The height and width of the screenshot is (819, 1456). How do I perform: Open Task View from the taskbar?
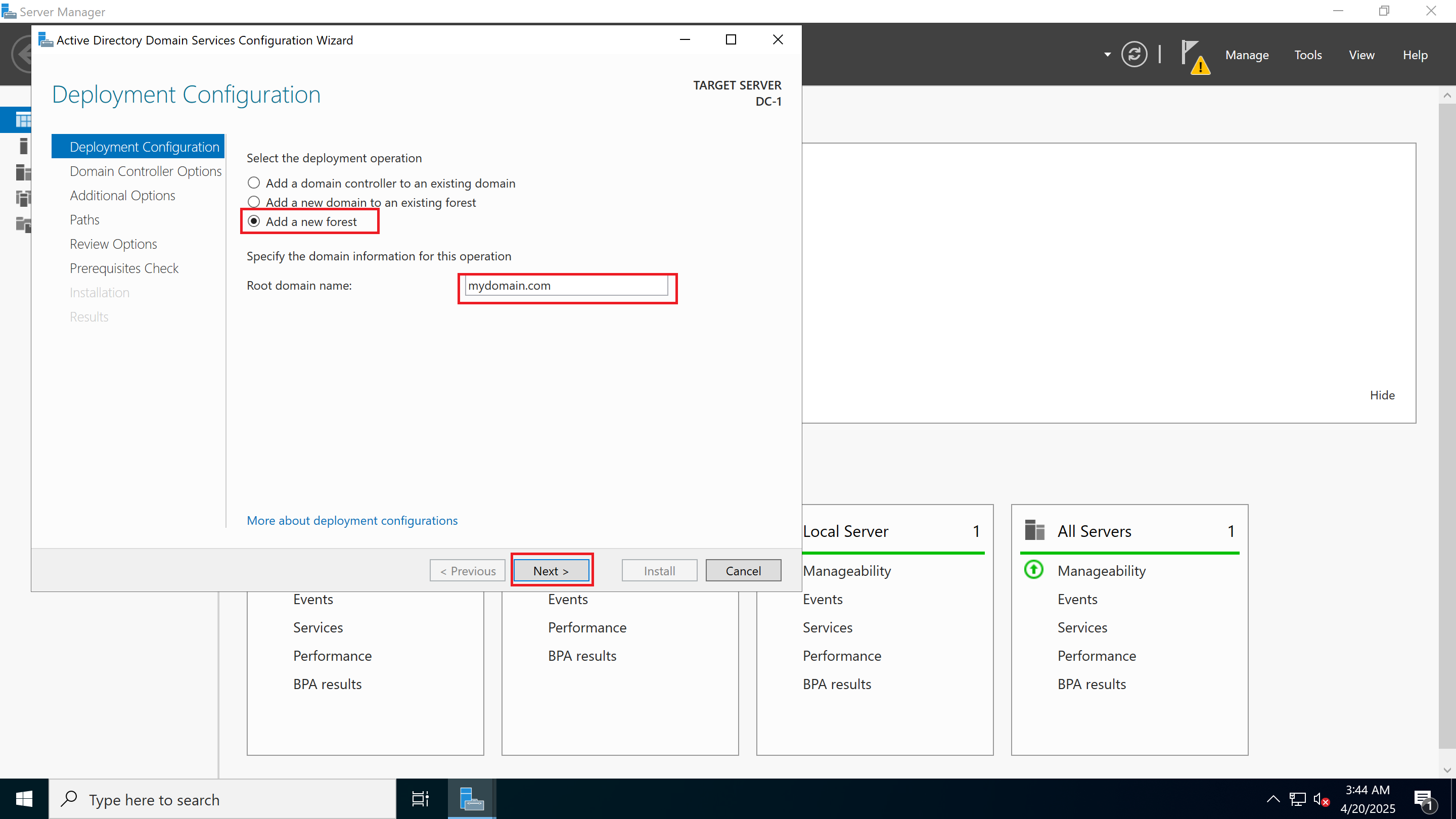tap(421, 799)
